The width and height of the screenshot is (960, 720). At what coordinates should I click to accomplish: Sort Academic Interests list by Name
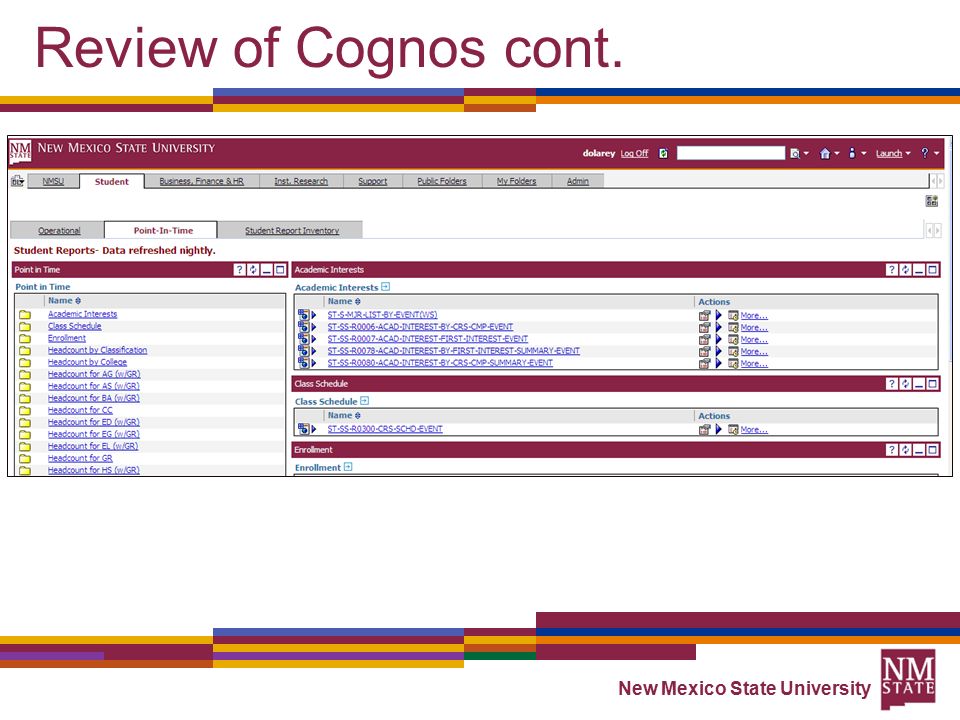click(344, 301)
